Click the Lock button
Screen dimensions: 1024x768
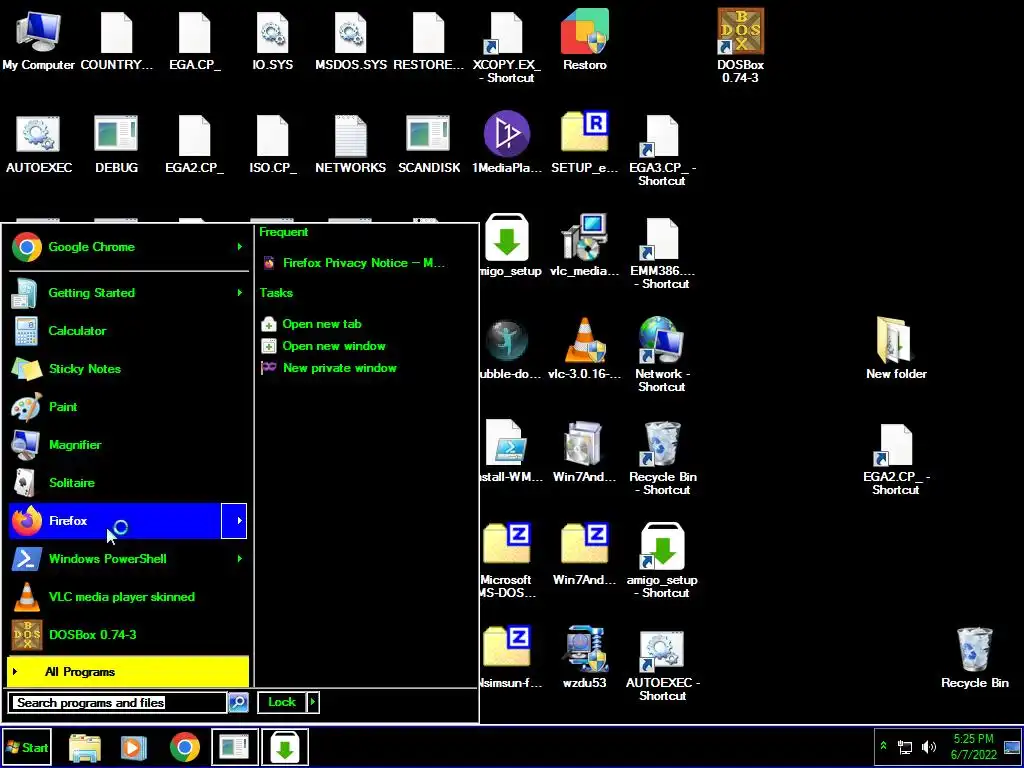(x=282, y=702)
